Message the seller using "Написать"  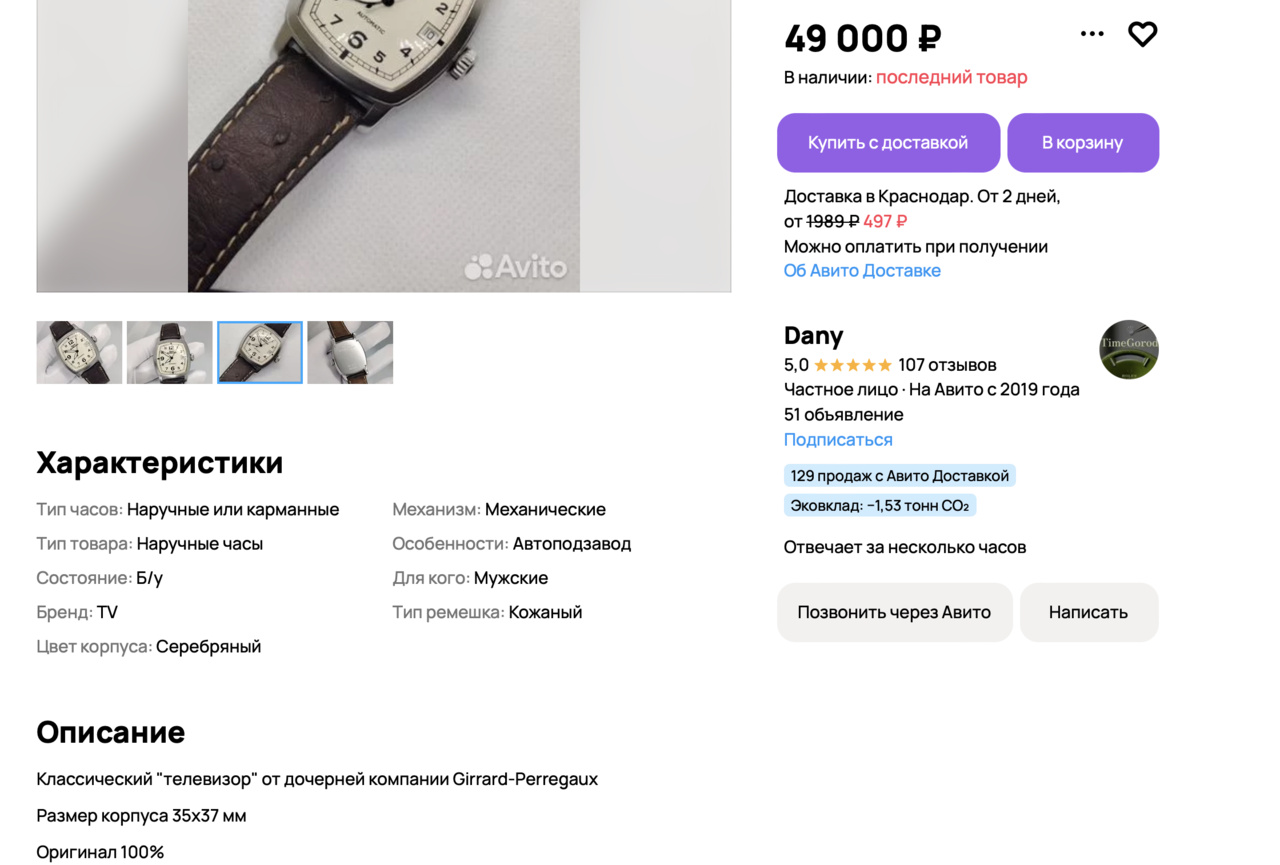(x=1088, y=612)
